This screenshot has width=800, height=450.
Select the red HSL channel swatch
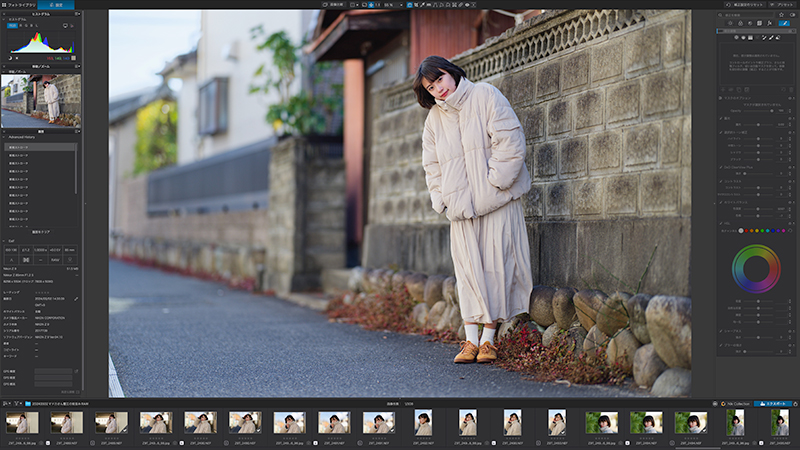[x=746, y=231]
